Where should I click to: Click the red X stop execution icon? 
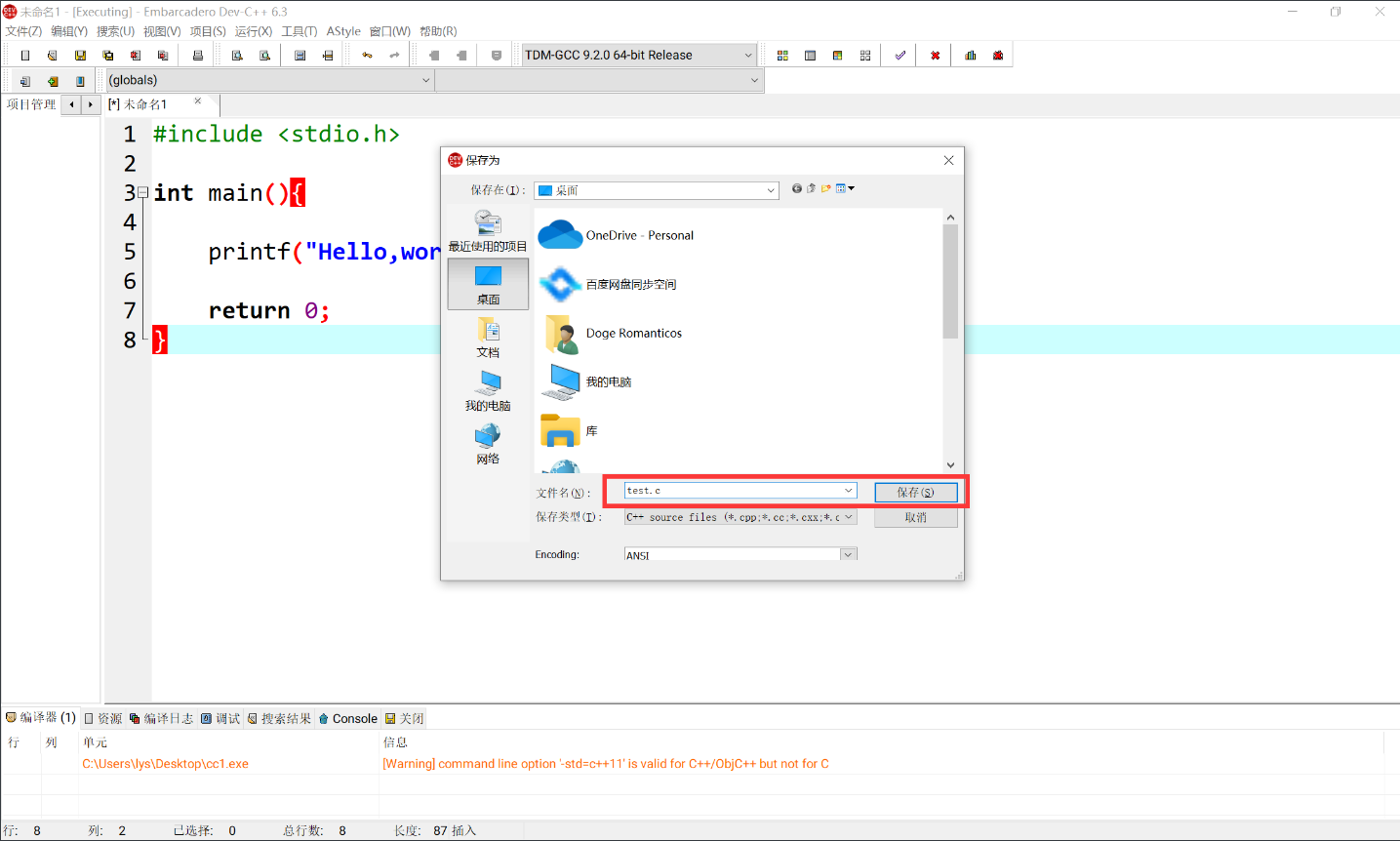935,56
